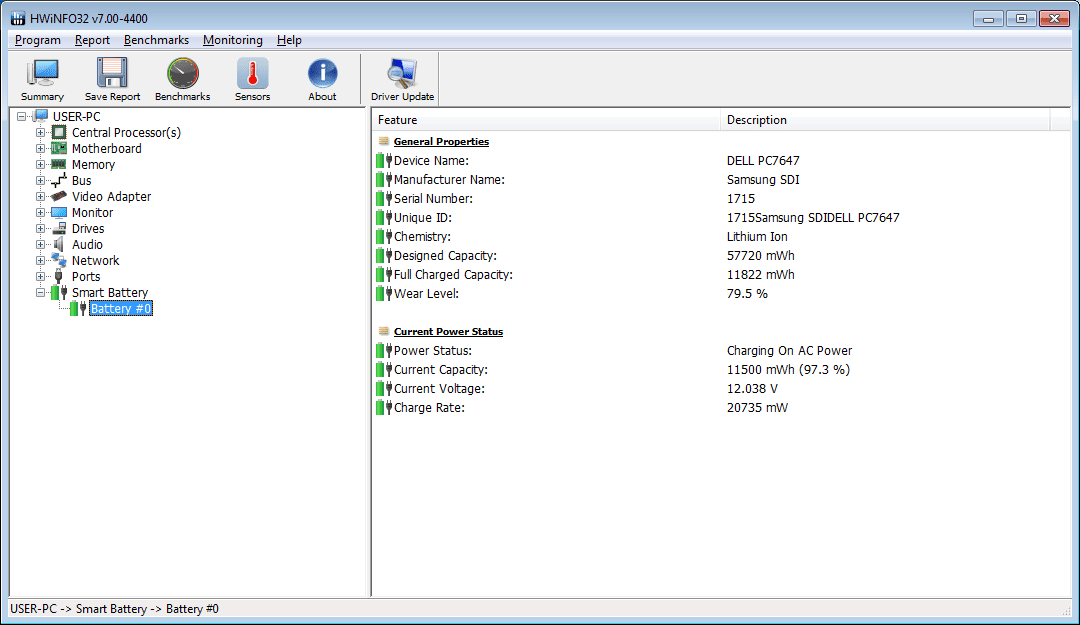Click the Ports plug icon
This screenshot has width=1080, height=625.
tap(59, 276)
